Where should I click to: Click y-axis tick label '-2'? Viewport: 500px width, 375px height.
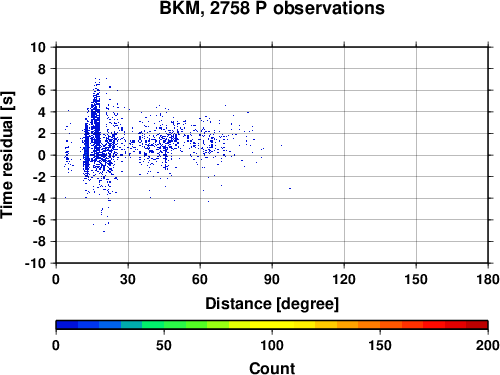39,177
